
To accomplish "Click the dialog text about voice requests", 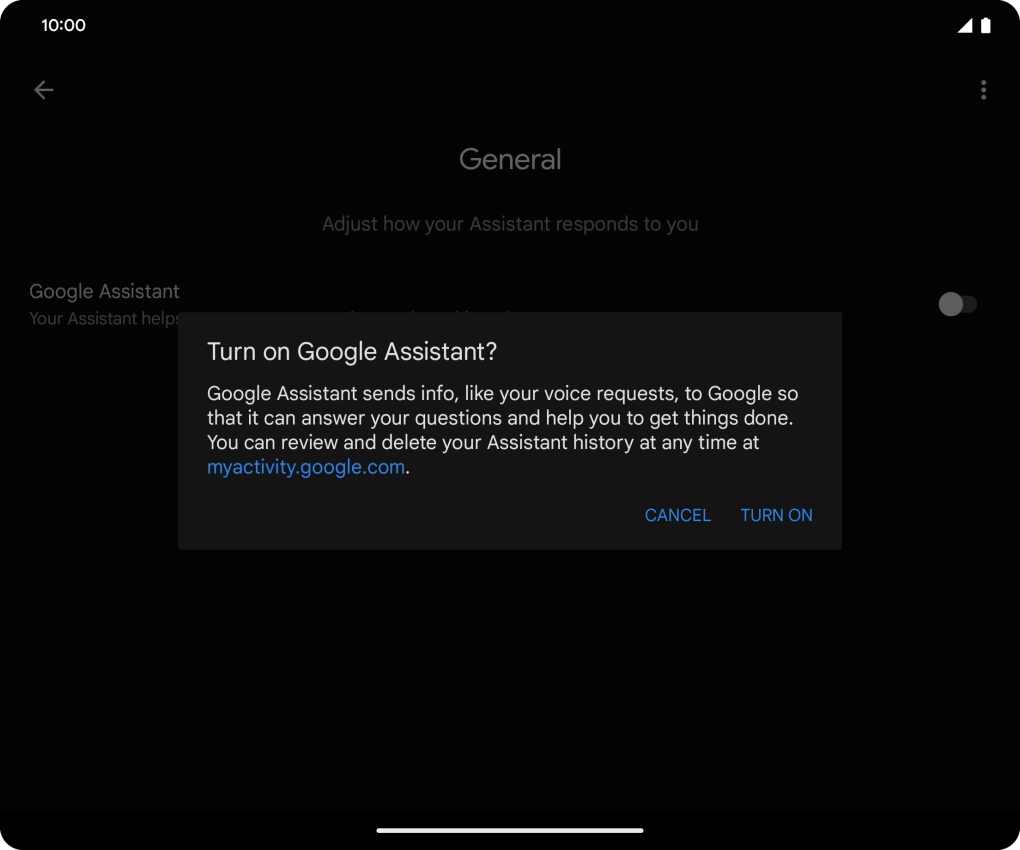I will click(x=502, y=394).
